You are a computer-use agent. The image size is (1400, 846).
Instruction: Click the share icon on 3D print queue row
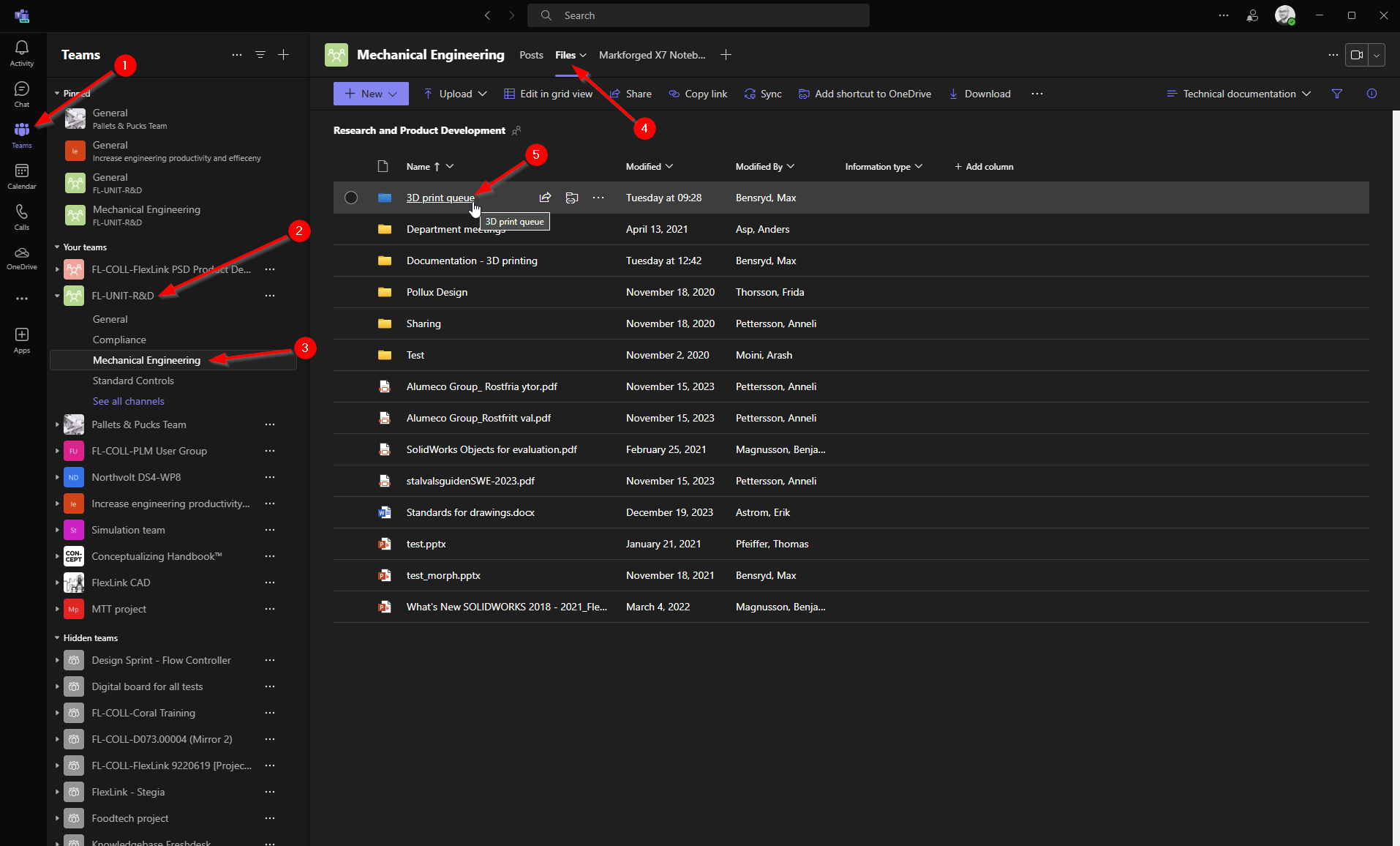545,198
